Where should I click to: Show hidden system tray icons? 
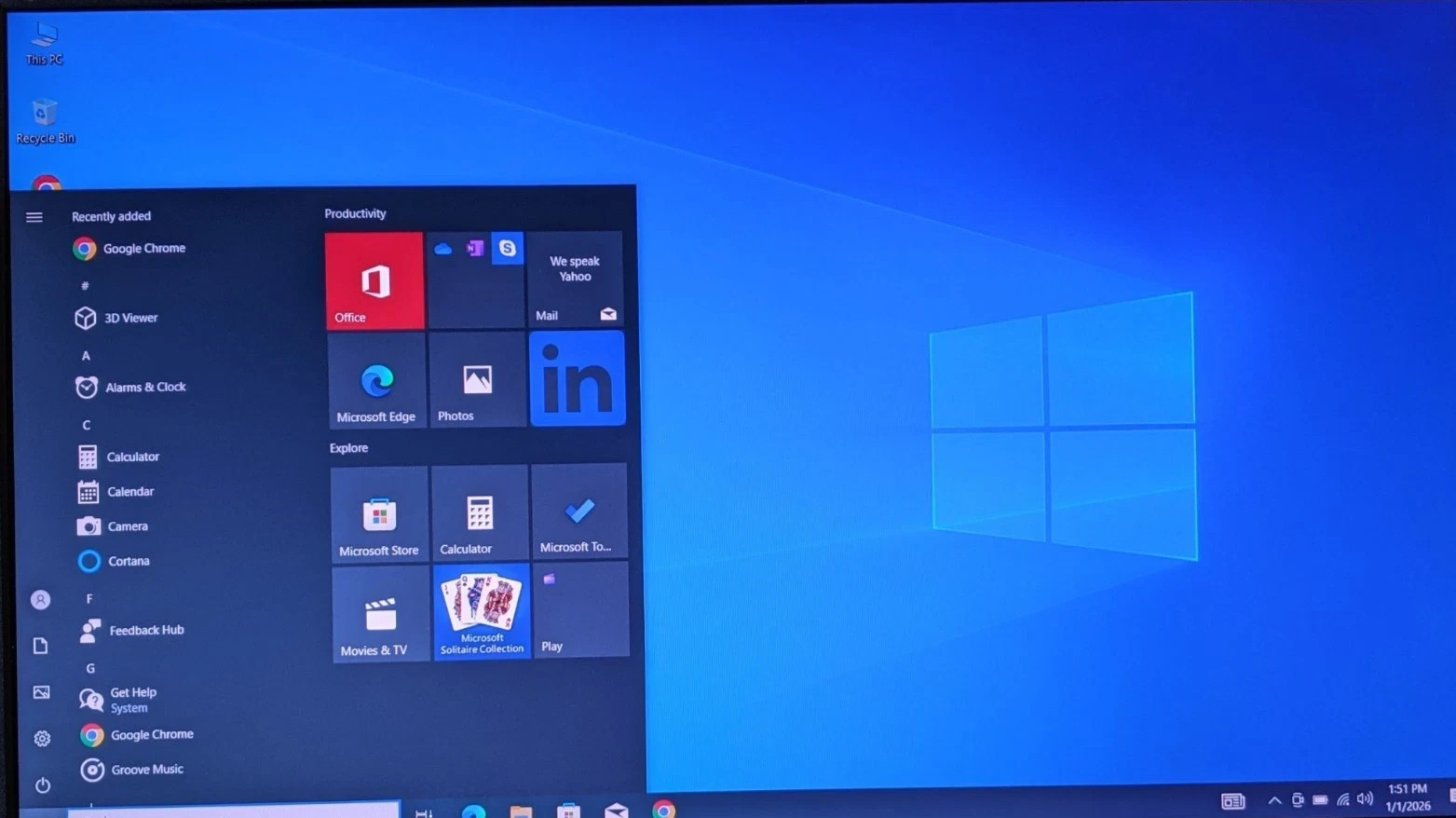(1274, 800)
